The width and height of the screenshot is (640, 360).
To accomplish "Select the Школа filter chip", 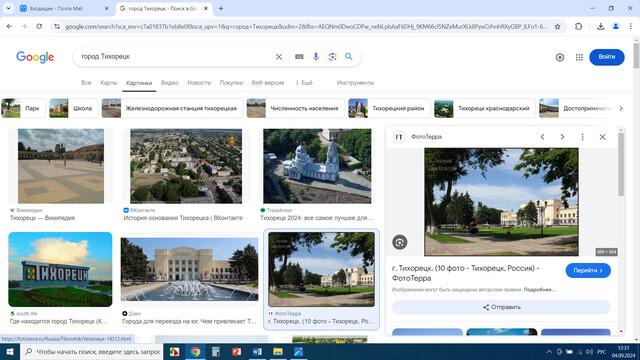I will (x=73, y=108).
